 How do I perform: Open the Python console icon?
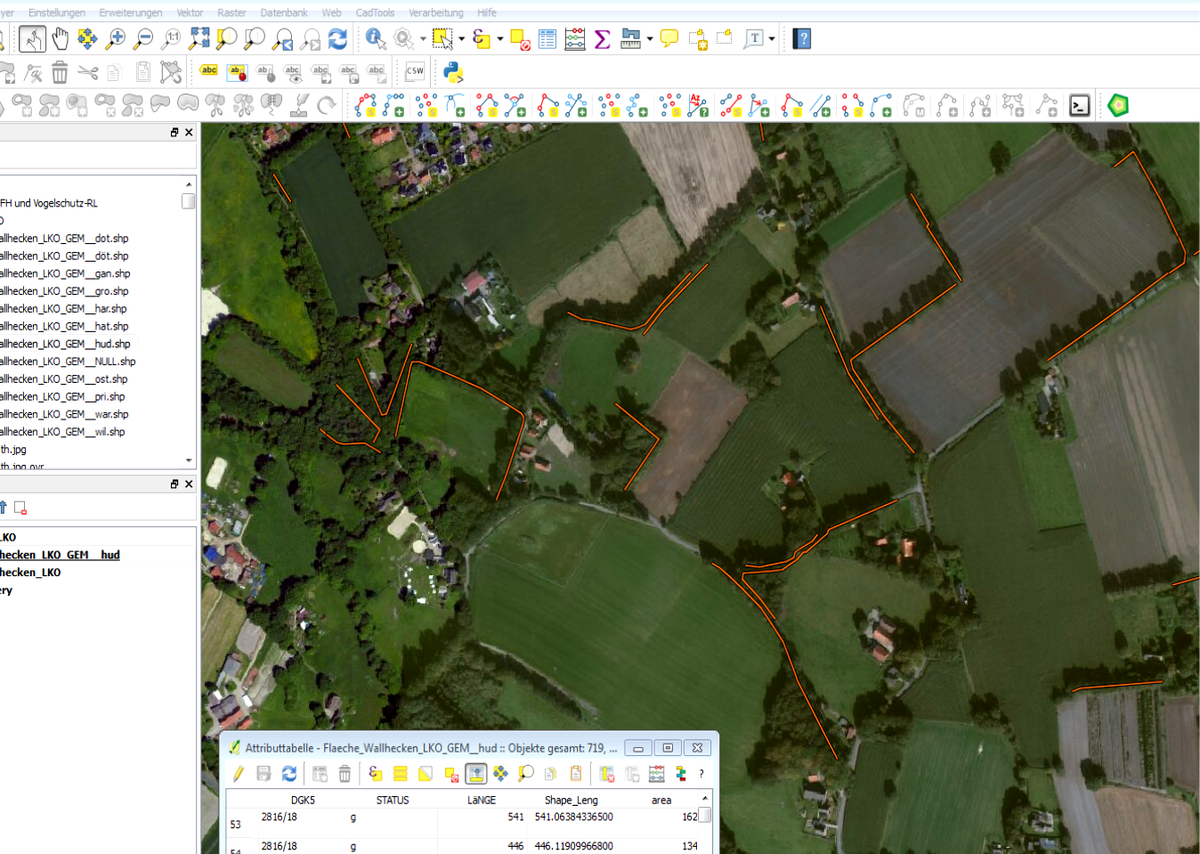point(453,72)
